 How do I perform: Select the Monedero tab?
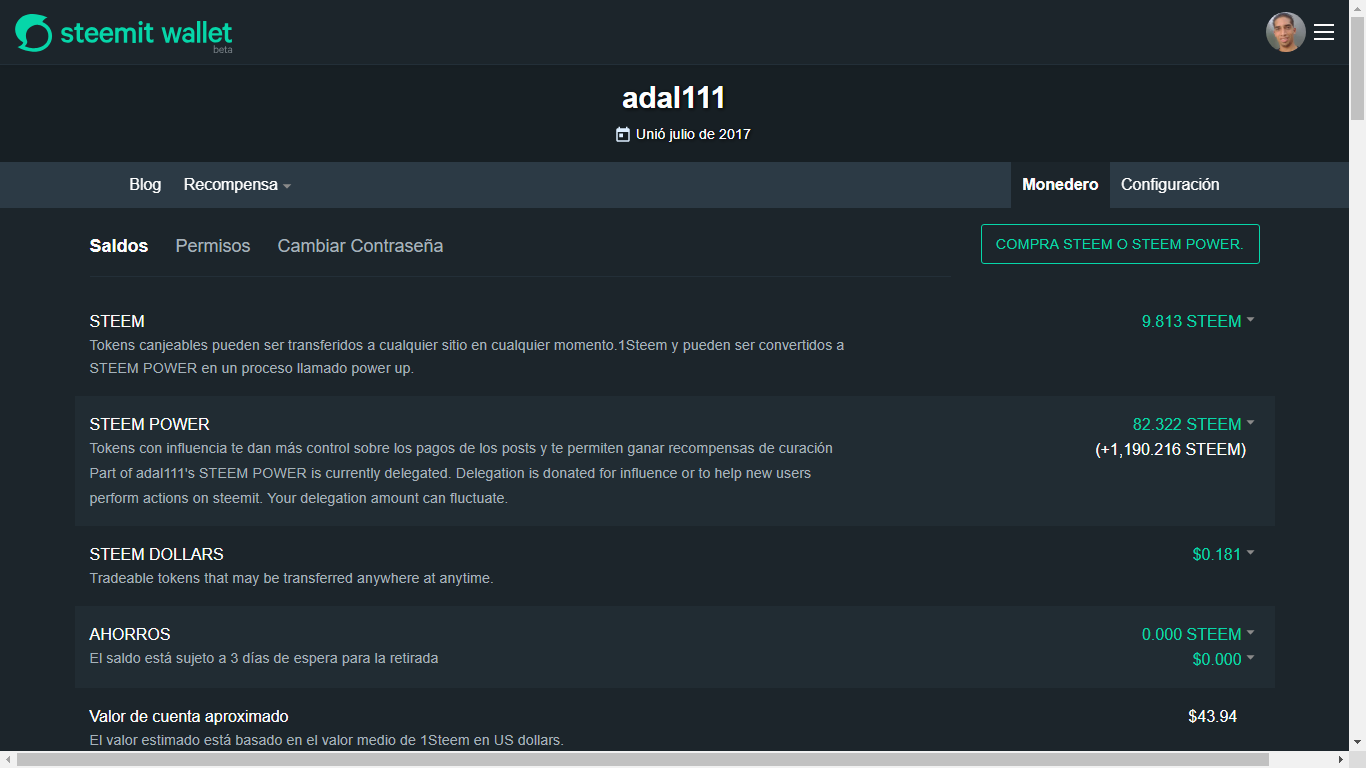pos(1060,185)
